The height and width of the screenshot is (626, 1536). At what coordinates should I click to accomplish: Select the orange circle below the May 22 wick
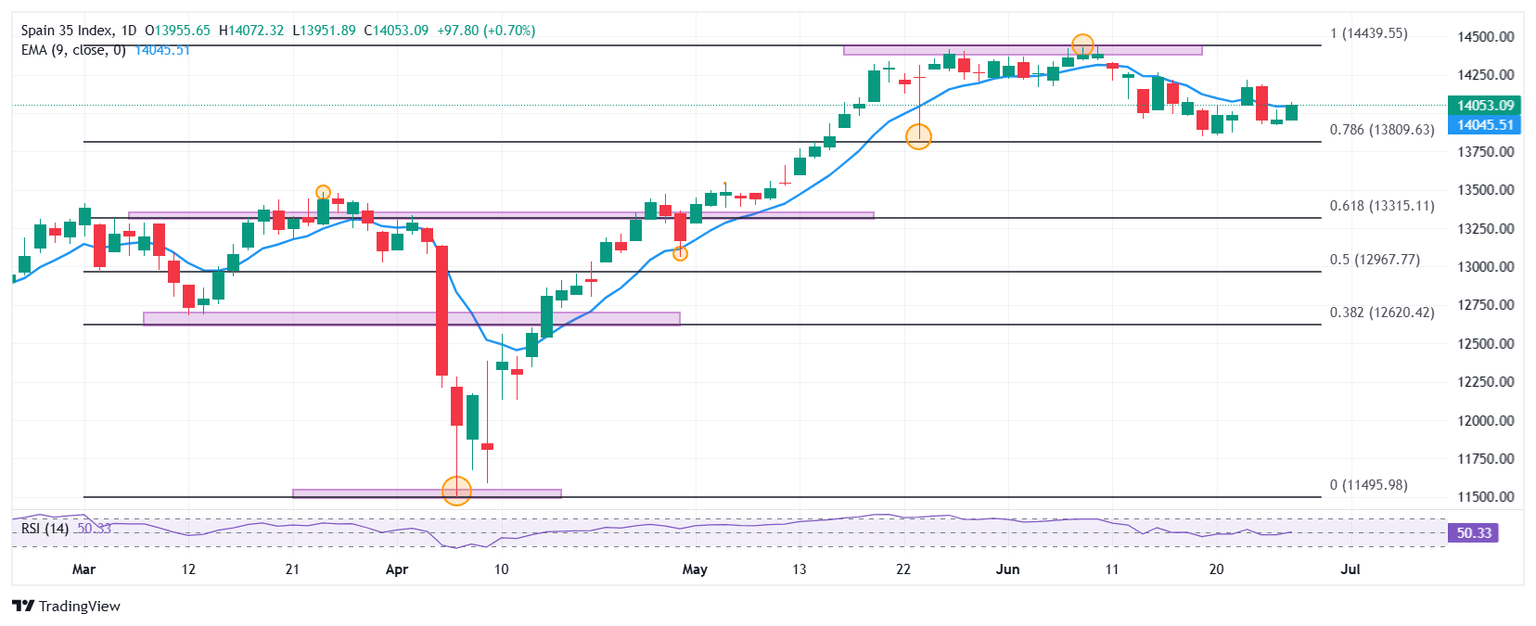pos(918,137)
